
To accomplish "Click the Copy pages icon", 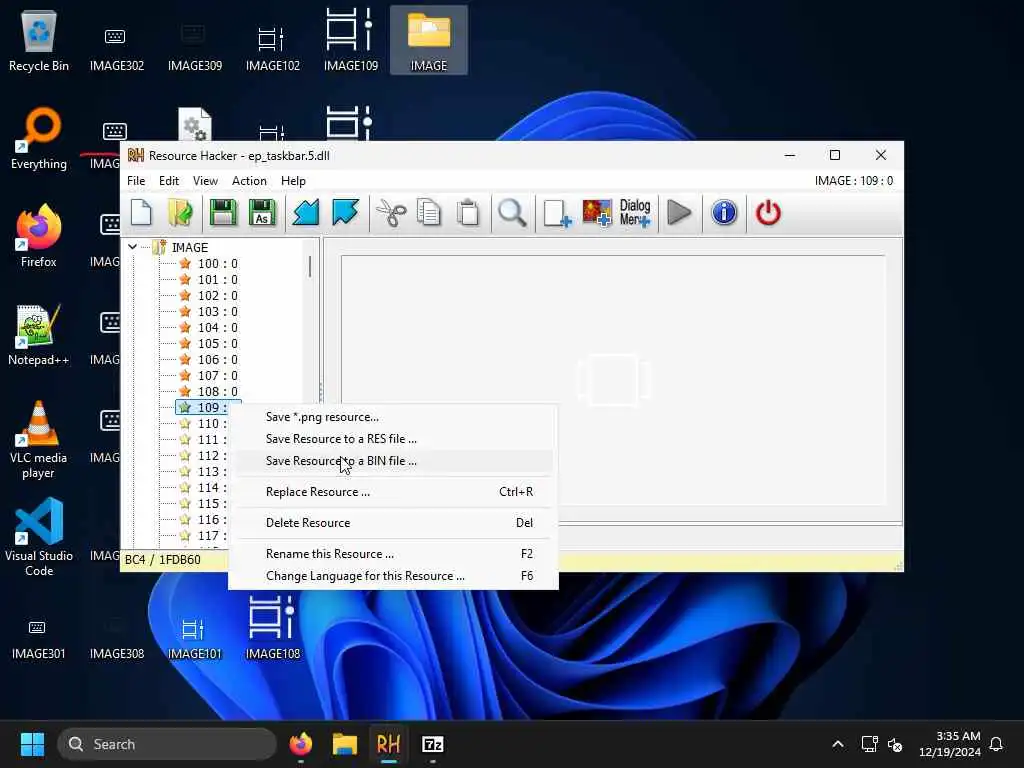I will 429,213.
